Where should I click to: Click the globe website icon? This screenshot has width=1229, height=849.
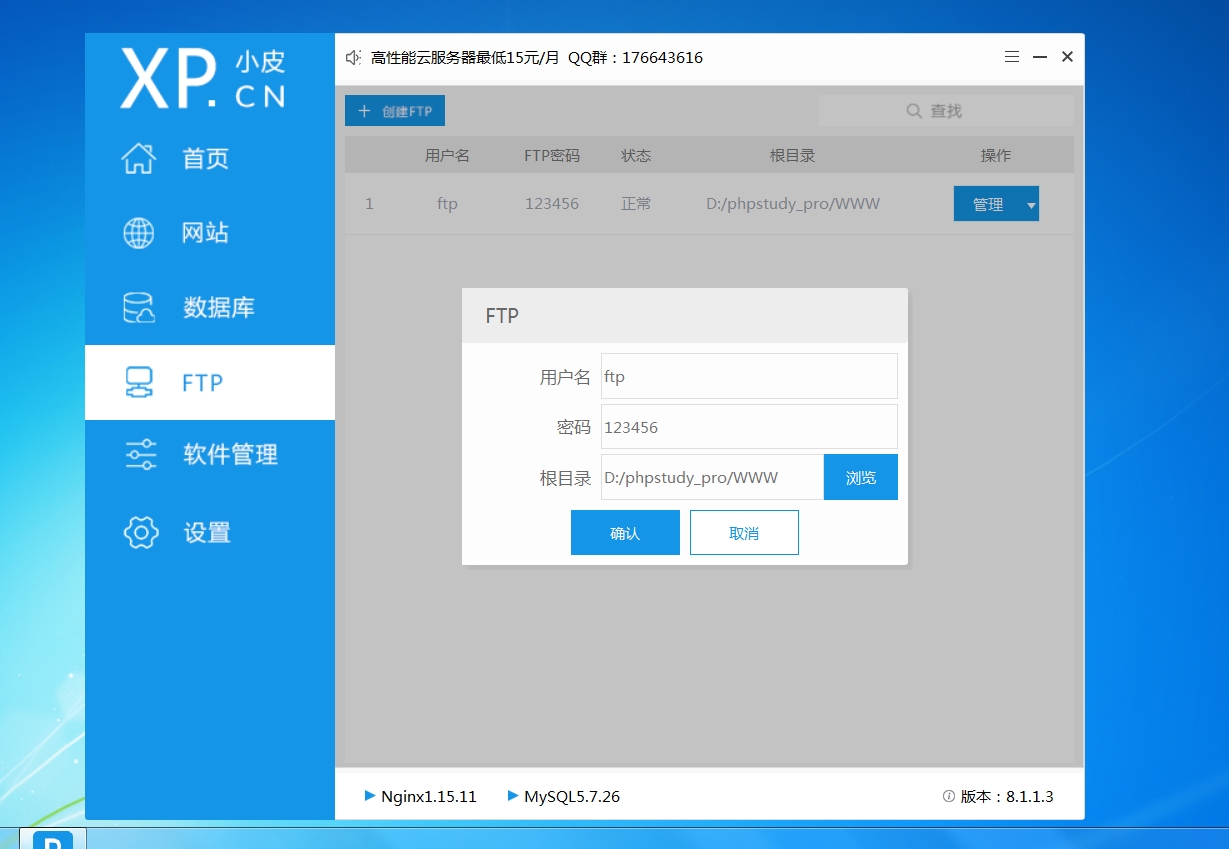click(139, 233)
